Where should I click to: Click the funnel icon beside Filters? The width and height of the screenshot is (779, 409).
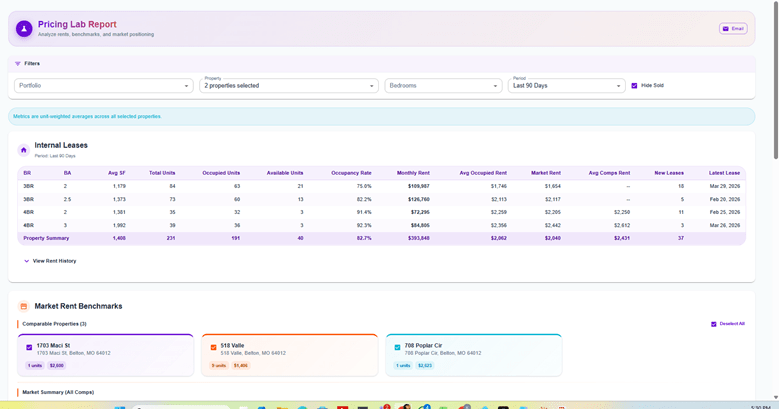pyautogui.click(x=18, y=64)
